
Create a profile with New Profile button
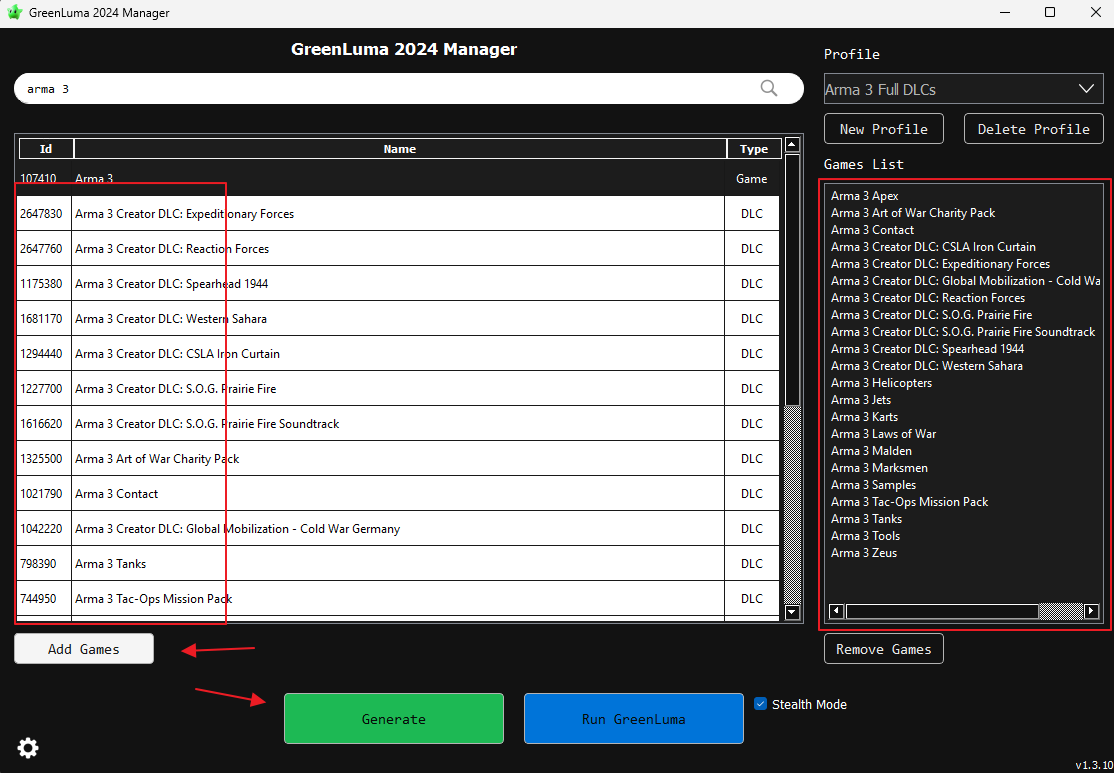883,129
